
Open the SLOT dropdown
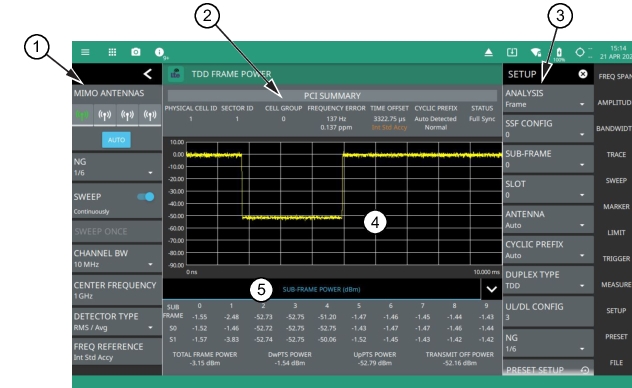[x=548, y=189]
